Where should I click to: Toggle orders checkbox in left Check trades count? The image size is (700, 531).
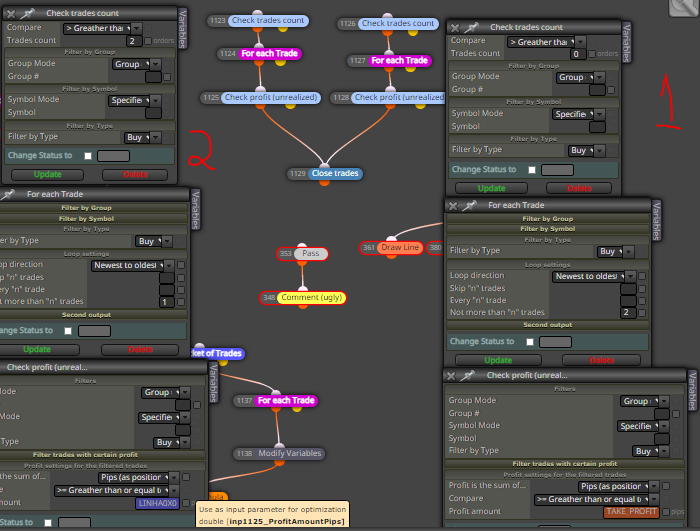pos(148,41)
